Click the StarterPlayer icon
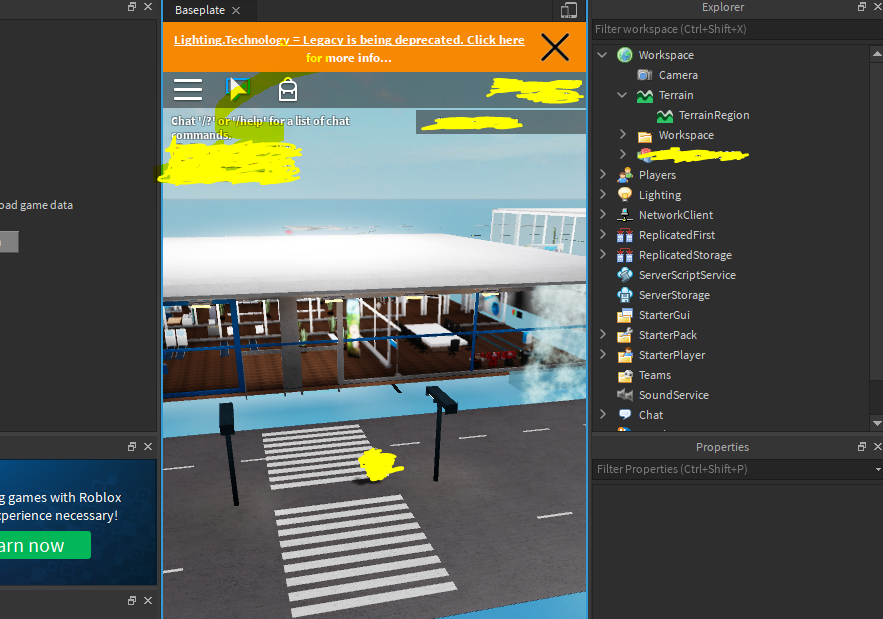 click(x=625, y=355)
